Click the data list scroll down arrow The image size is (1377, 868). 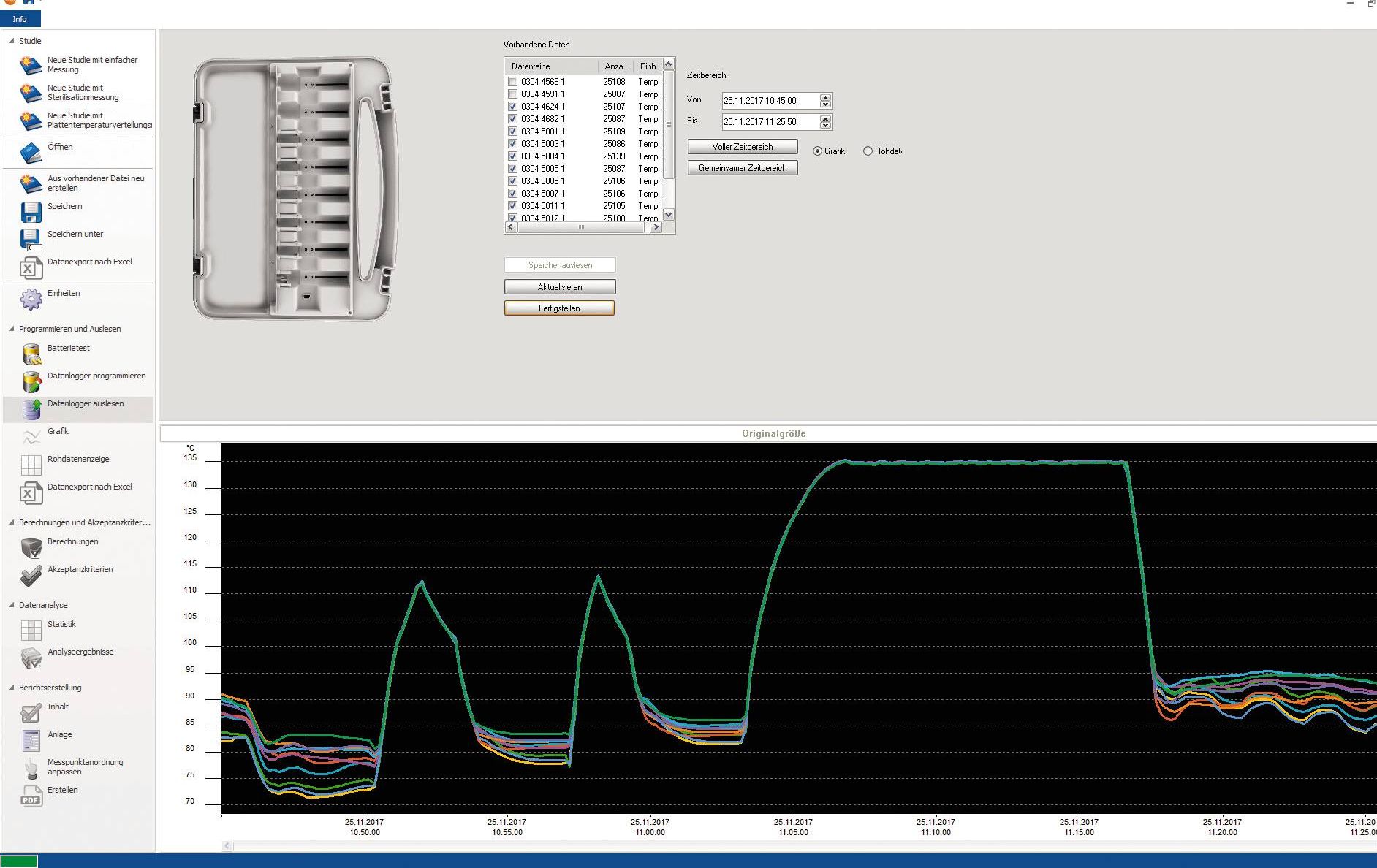[668, 215]
